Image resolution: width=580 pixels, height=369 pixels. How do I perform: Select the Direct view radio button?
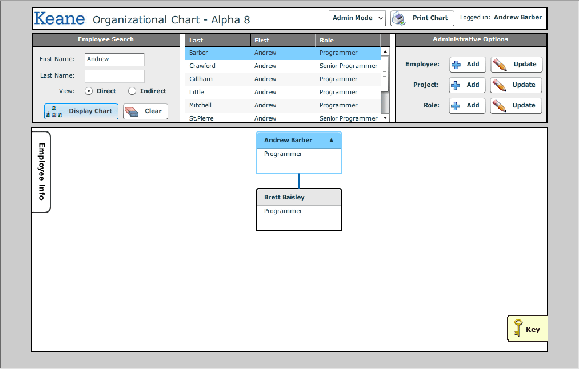89,91
